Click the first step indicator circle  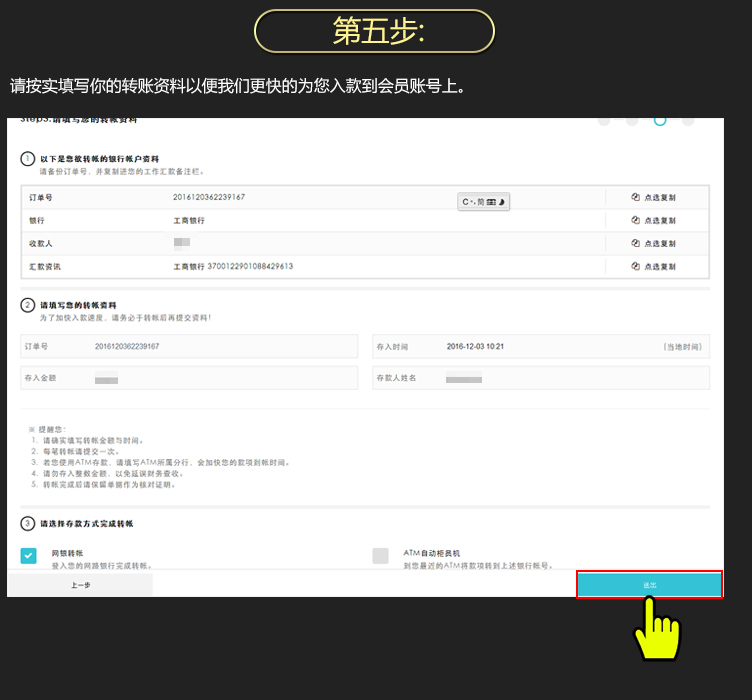point(604,121)
